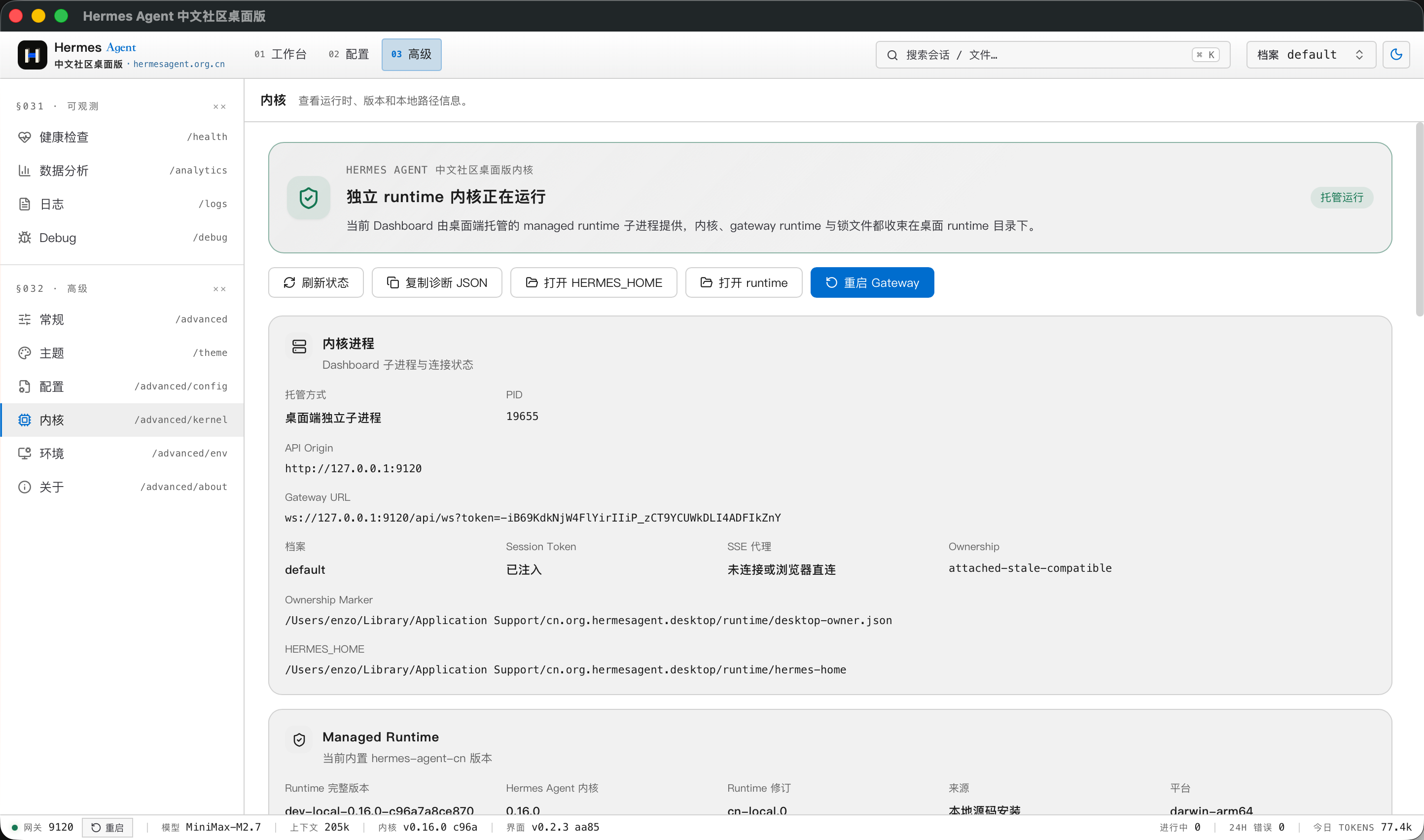The height and width of the screenshot is (840, 1424).
Task: Click the server icon beside 内核进程
Action: 299,347
